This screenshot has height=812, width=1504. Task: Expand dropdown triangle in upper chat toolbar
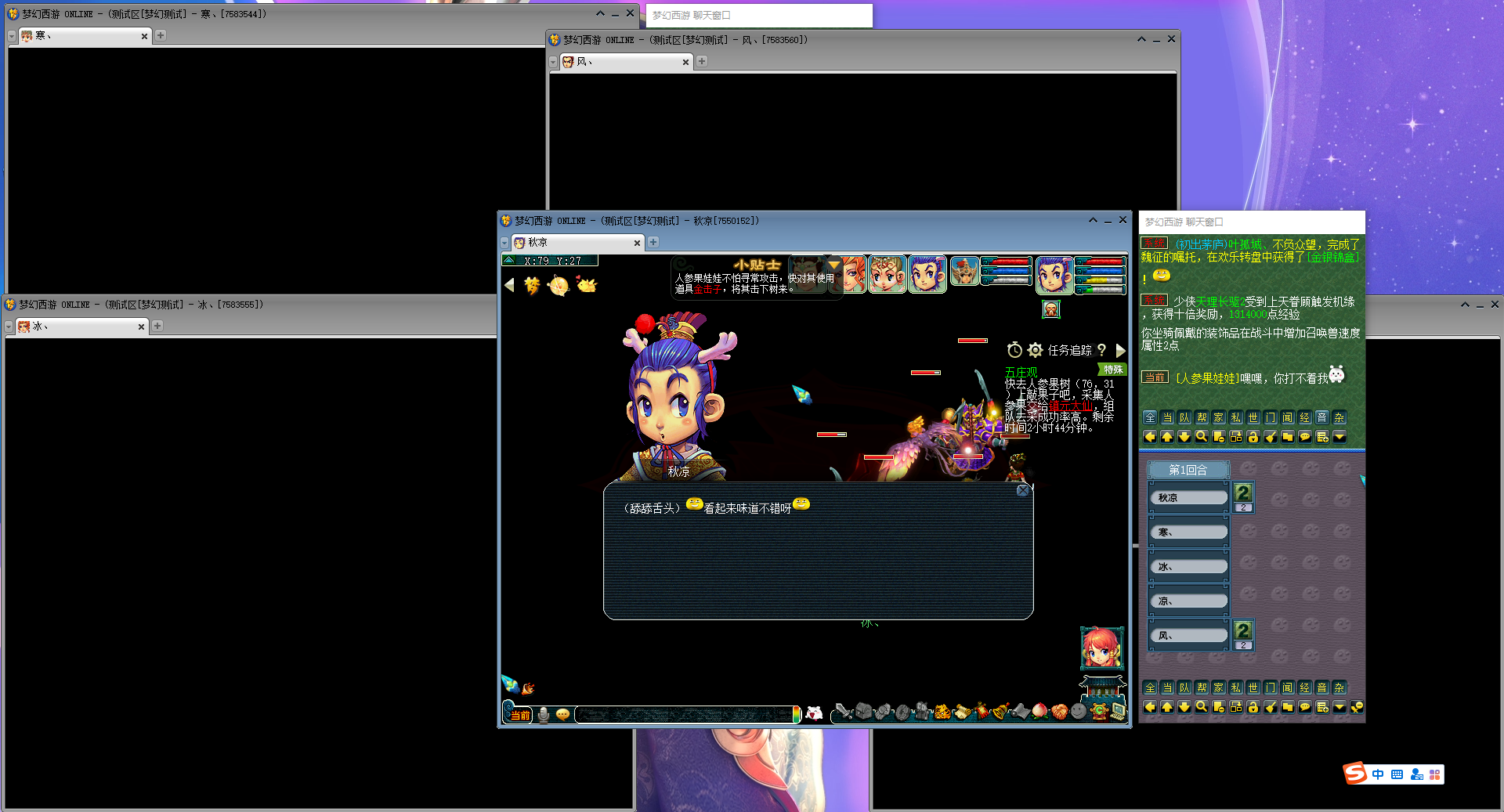pyautogui.click(x=1339, y=437)
